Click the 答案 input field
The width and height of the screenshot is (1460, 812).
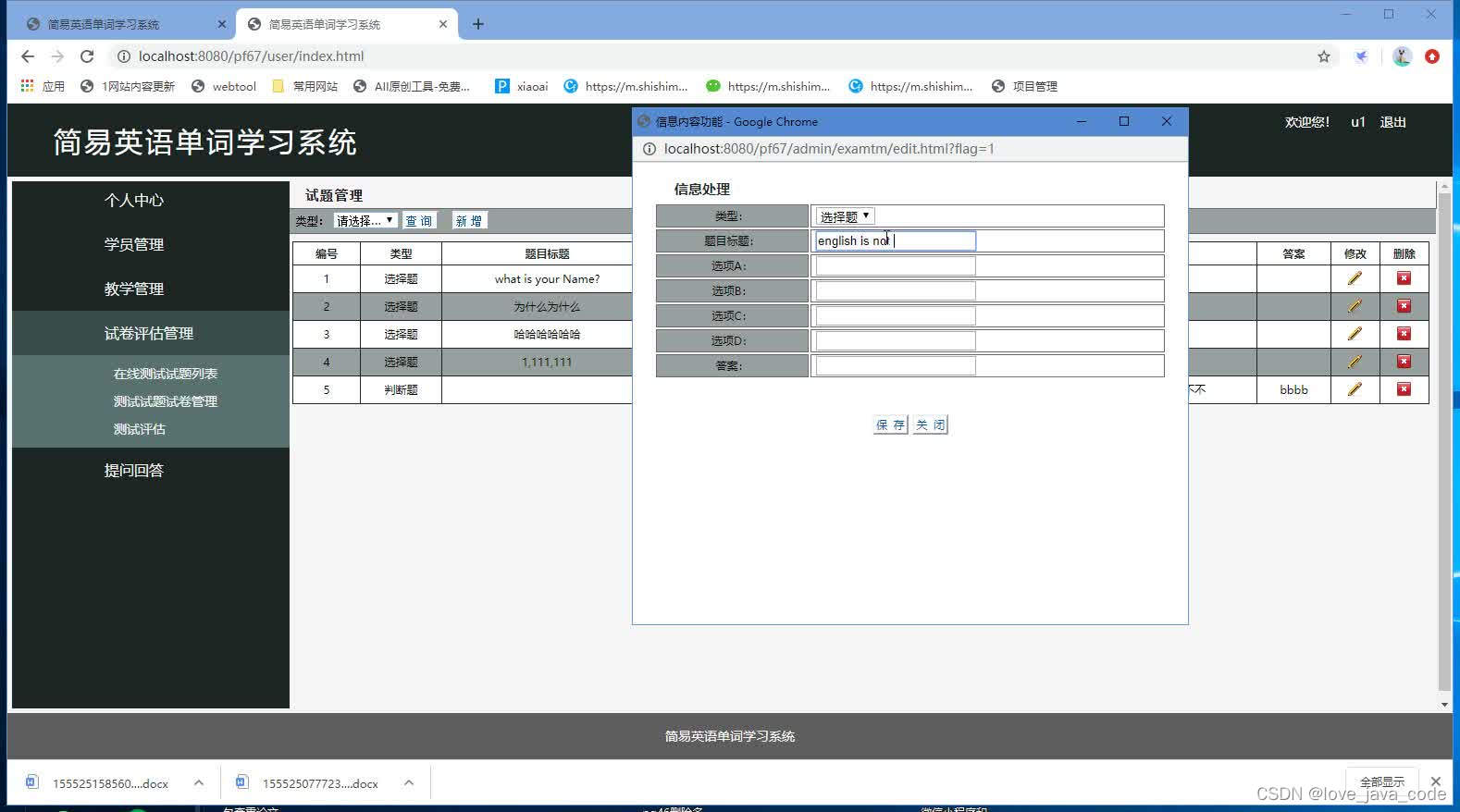coord(895,365)
